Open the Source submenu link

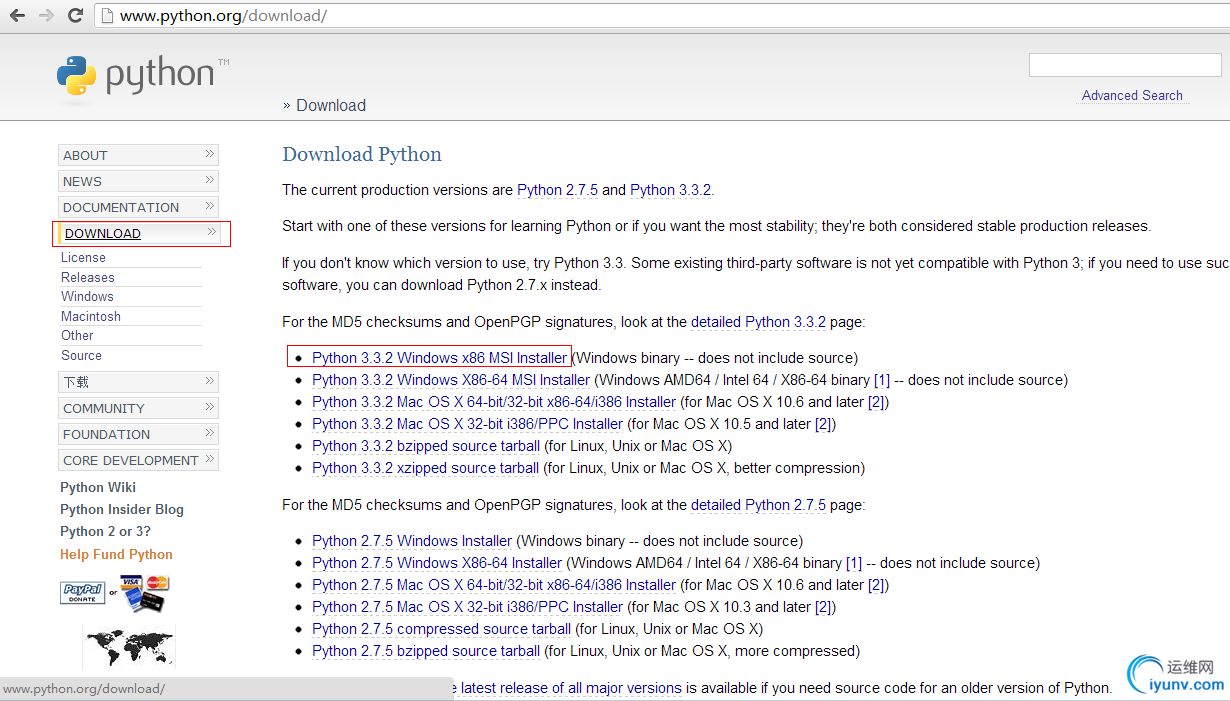[81, 355]
